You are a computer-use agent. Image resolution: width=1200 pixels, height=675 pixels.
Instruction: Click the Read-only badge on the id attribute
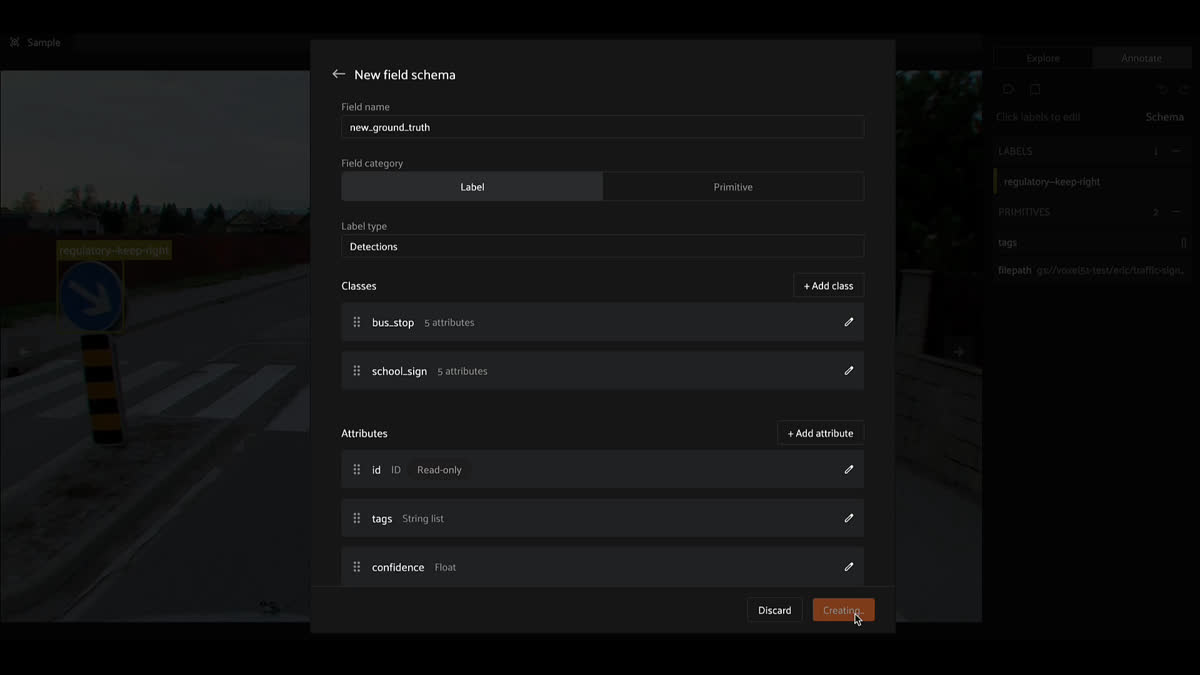[439, 469]
